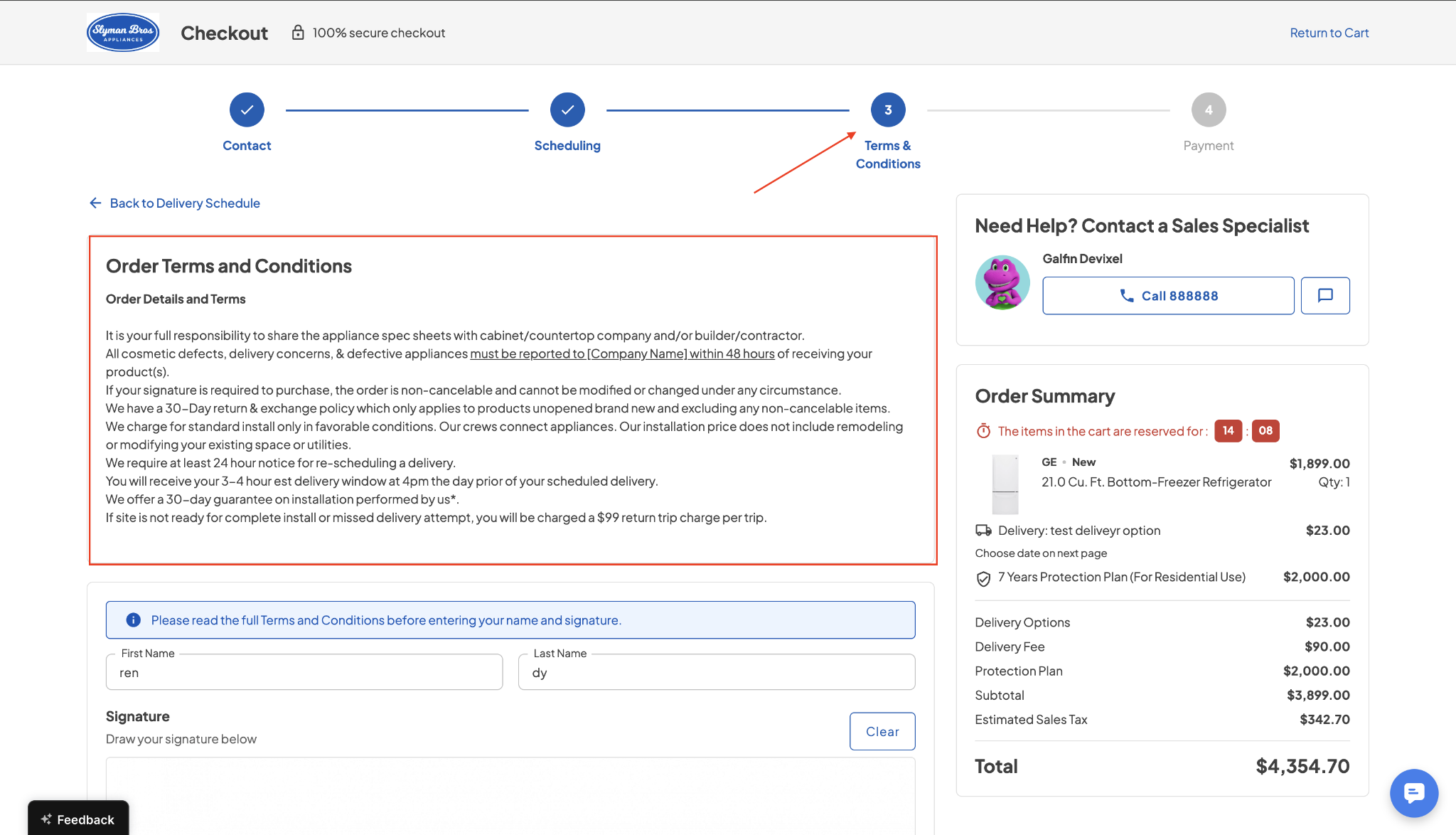Click the info icon in the notice banner
The image size is (1456, 835).
[x=133, y=619]
